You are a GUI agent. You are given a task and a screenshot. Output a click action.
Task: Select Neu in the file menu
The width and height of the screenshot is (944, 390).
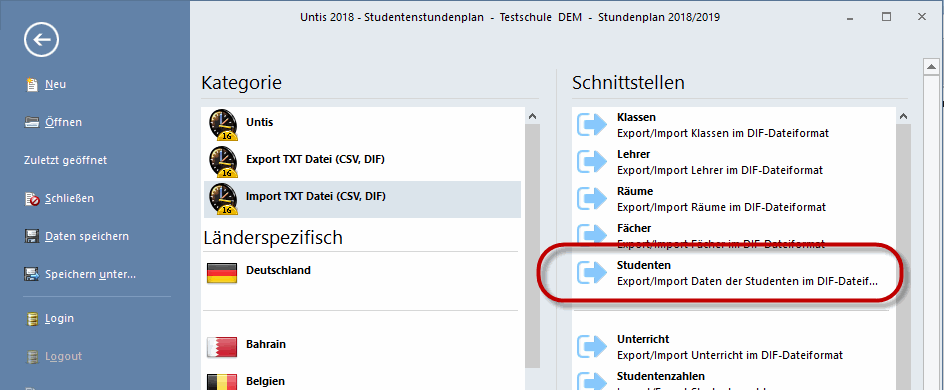coord(55,84)
